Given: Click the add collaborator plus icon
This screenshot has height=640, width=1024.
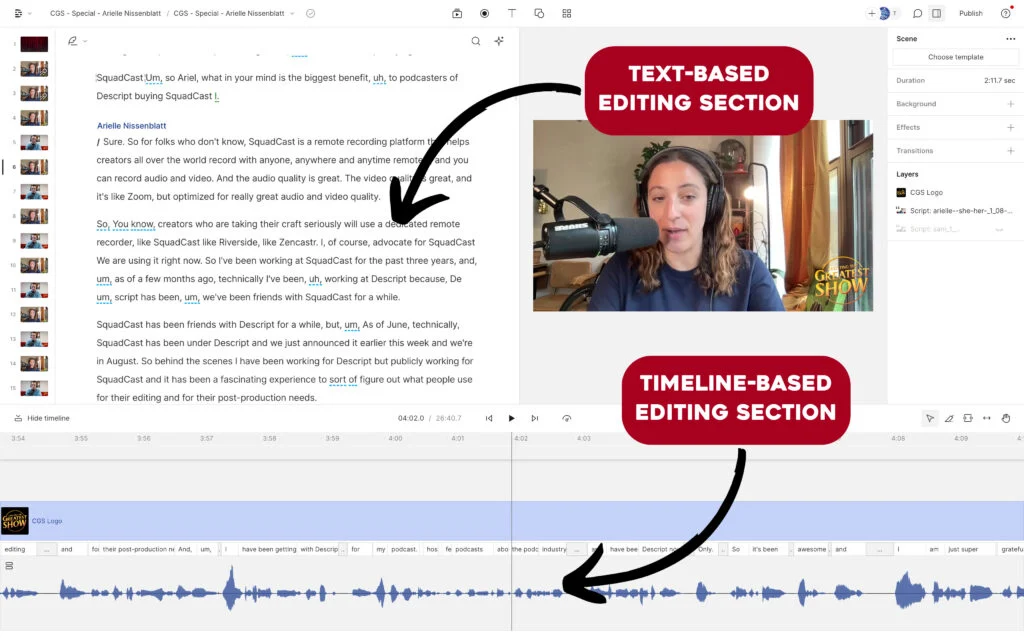Looking at the screenshot, I should [872, 13].
